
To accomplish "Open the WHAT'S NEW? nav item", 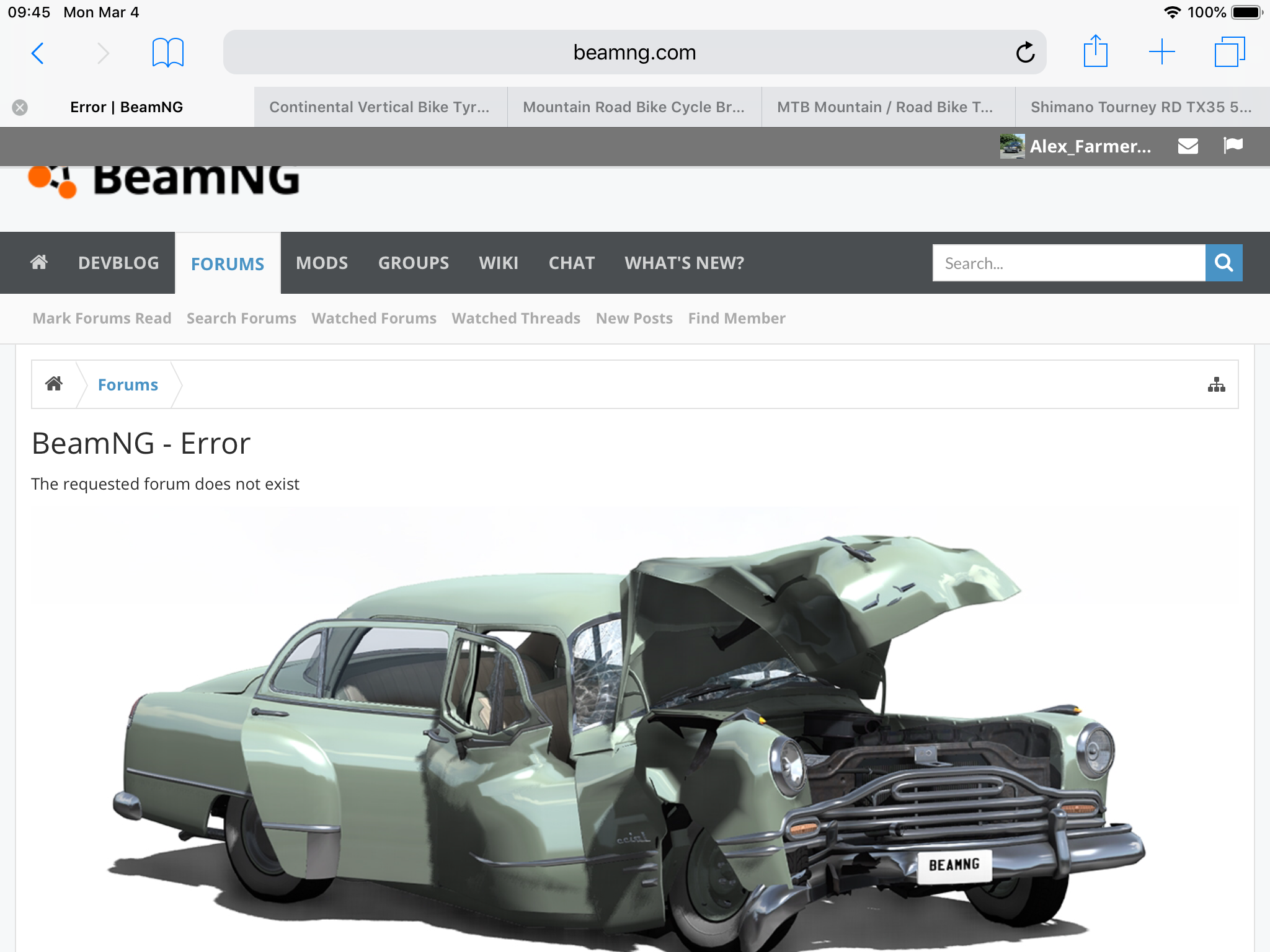I will point(685,263).
